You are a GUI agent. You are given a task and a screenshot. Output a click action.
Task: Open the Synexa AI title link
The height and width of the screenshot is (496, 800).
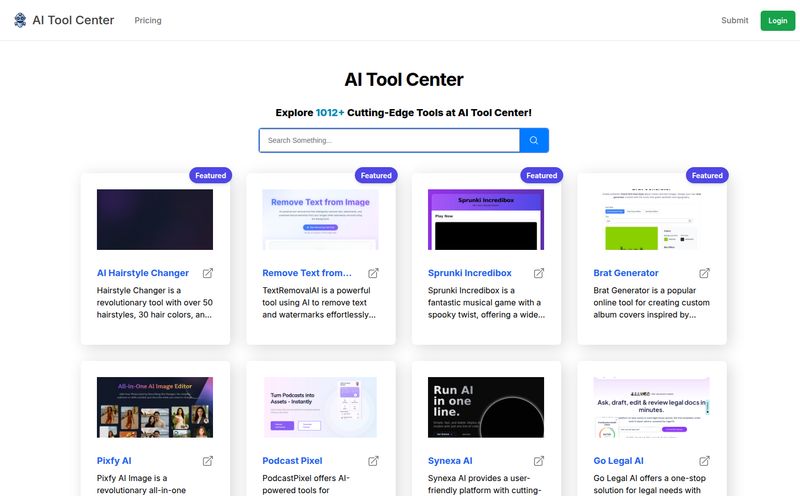(450, 461)
